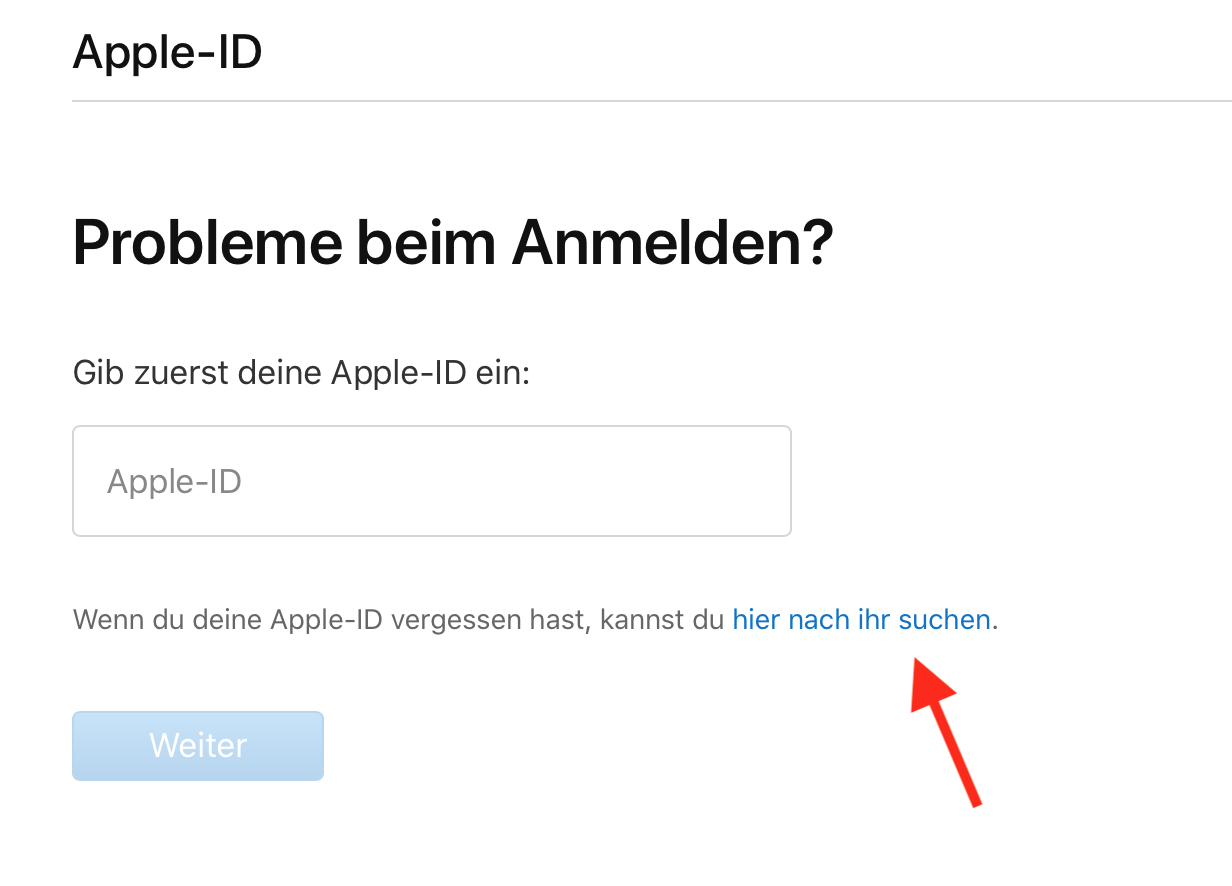
Task: Click the tail end of the red arrow
Action: click(x=974, y=800)
